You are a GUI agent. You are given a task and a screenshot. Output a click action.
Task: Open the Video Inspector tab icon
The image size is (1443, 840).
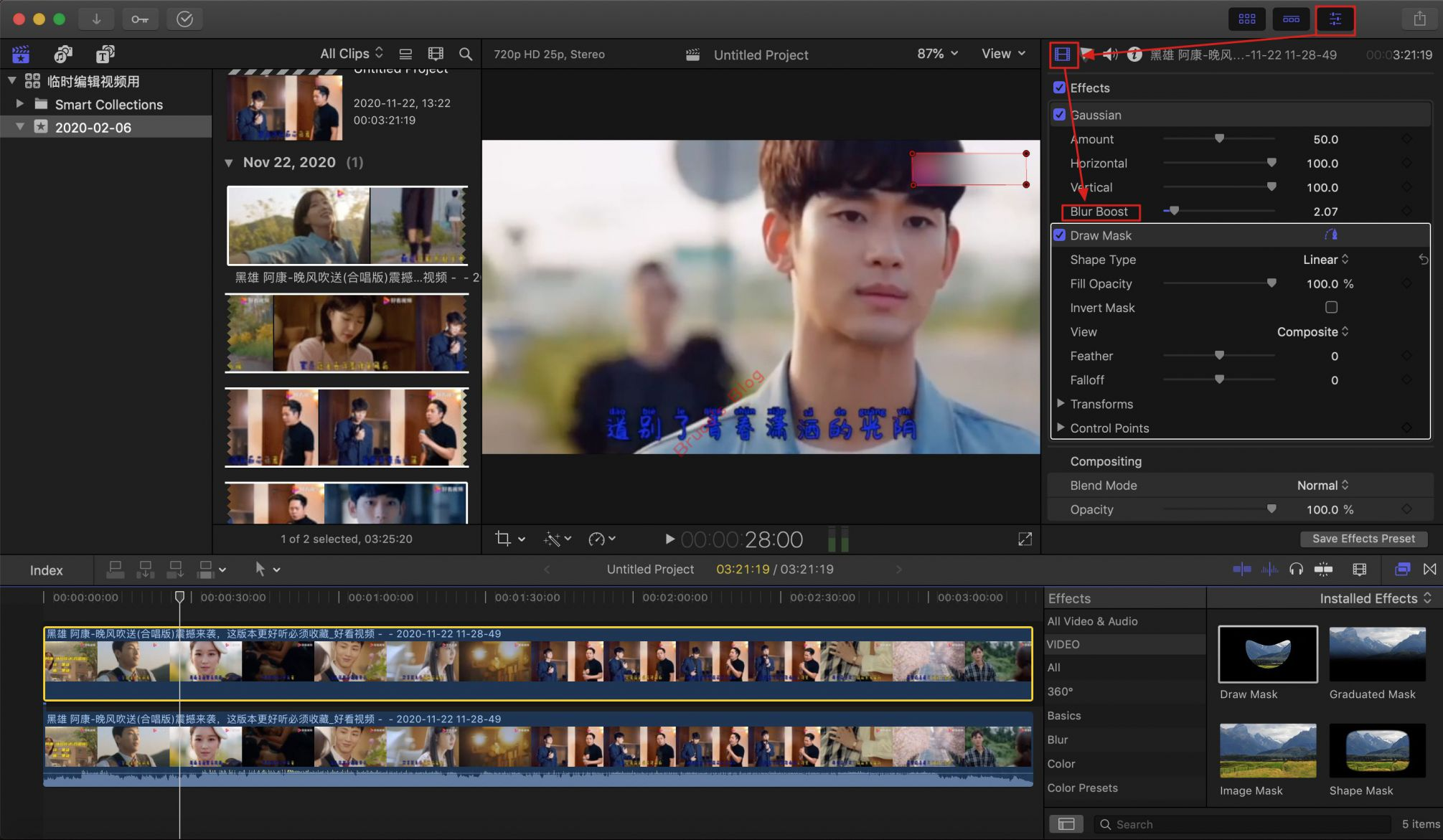(x=1063, y=55)
